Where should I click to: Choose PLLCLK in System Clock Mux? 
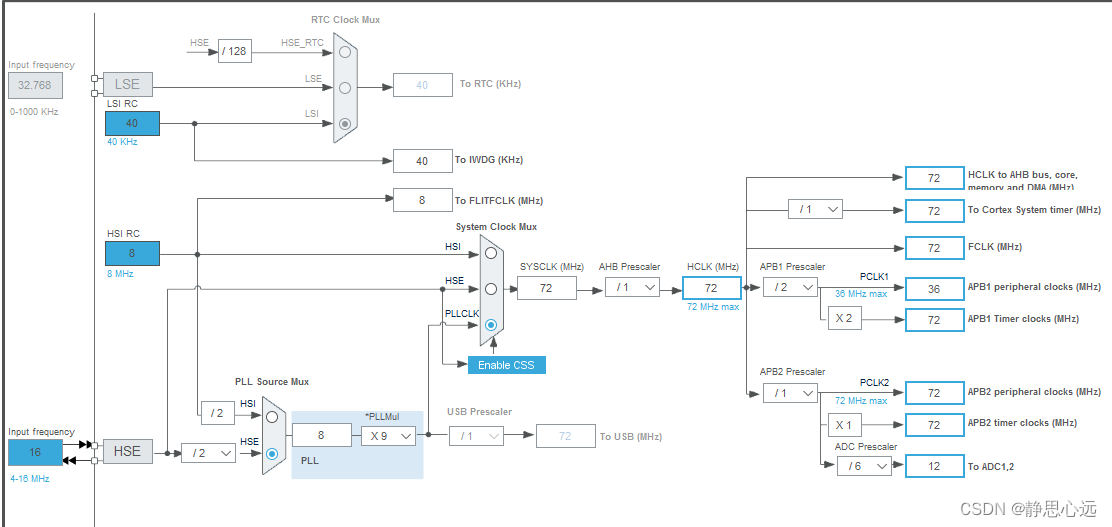[x=491, y=325]
